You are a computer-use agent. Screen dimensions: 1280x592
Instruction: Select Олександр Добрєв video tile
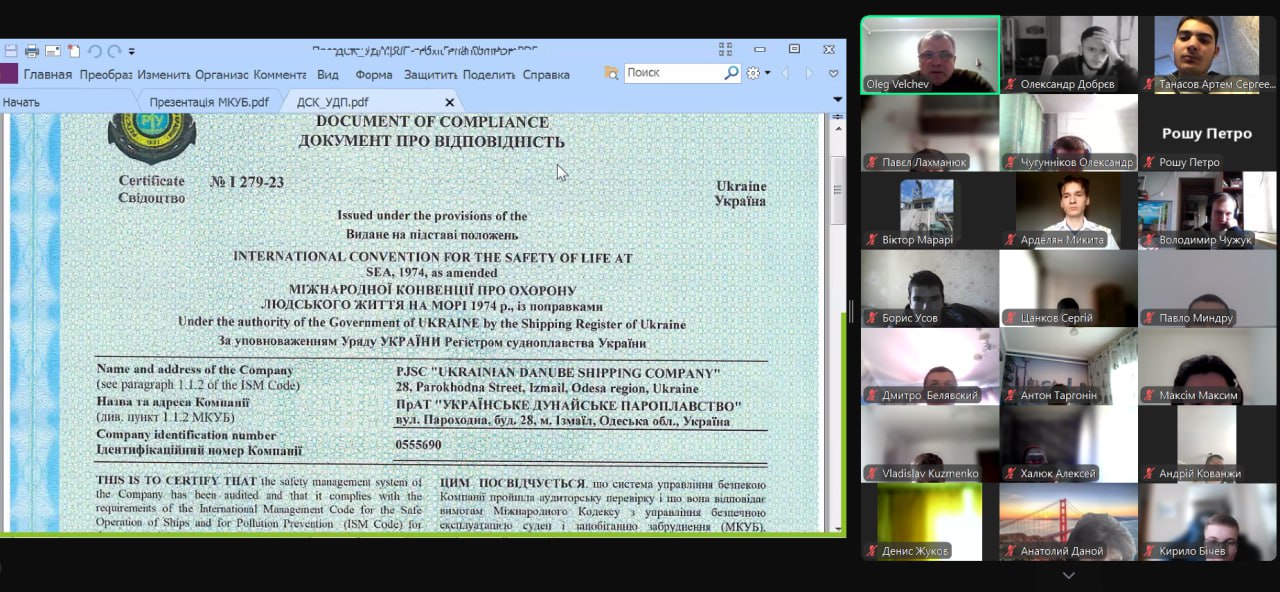point(1069,55)
